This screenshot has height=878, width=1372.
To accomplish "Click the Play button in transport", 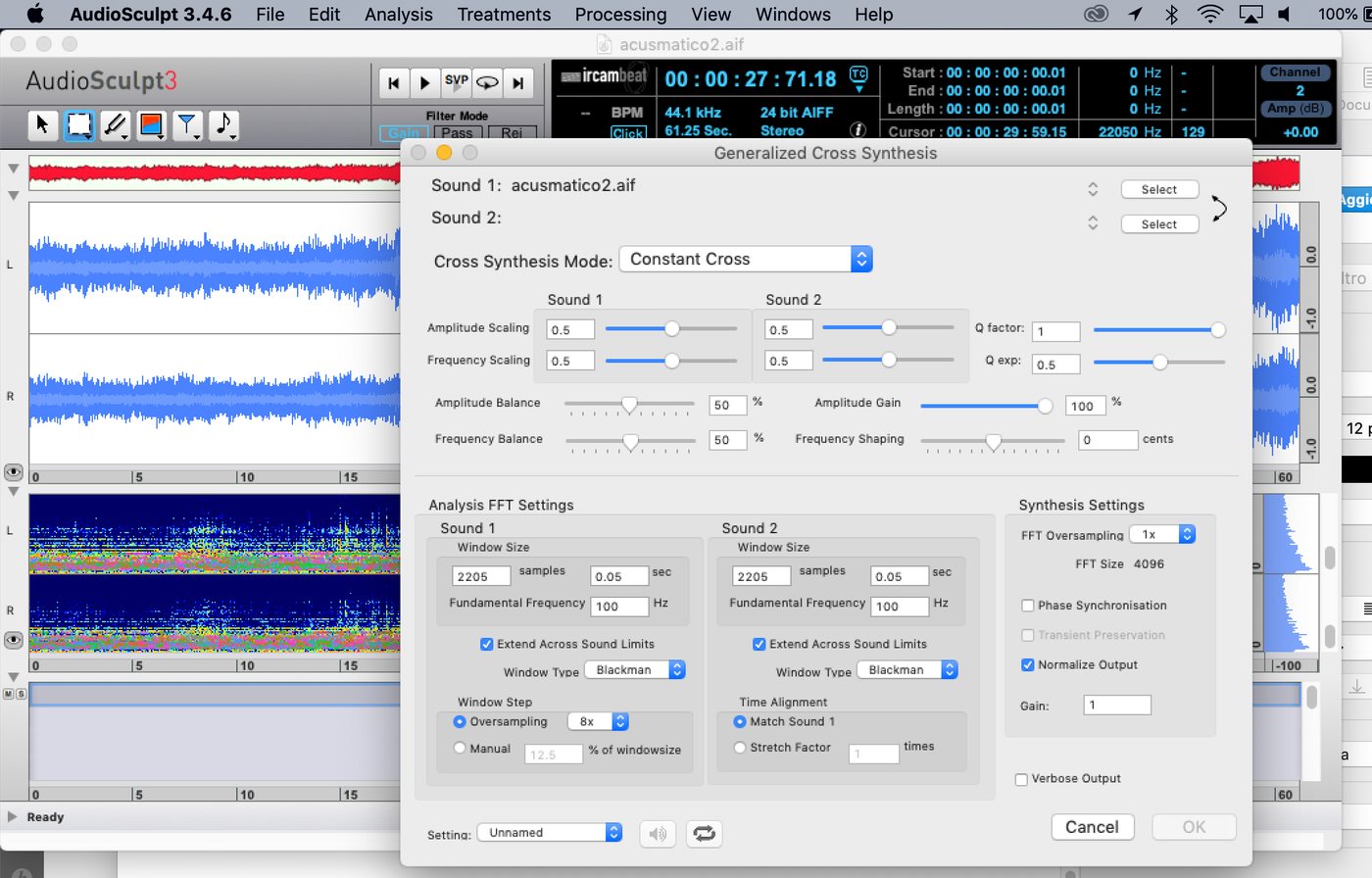I will pyautogui.click(x=424, y=83).
